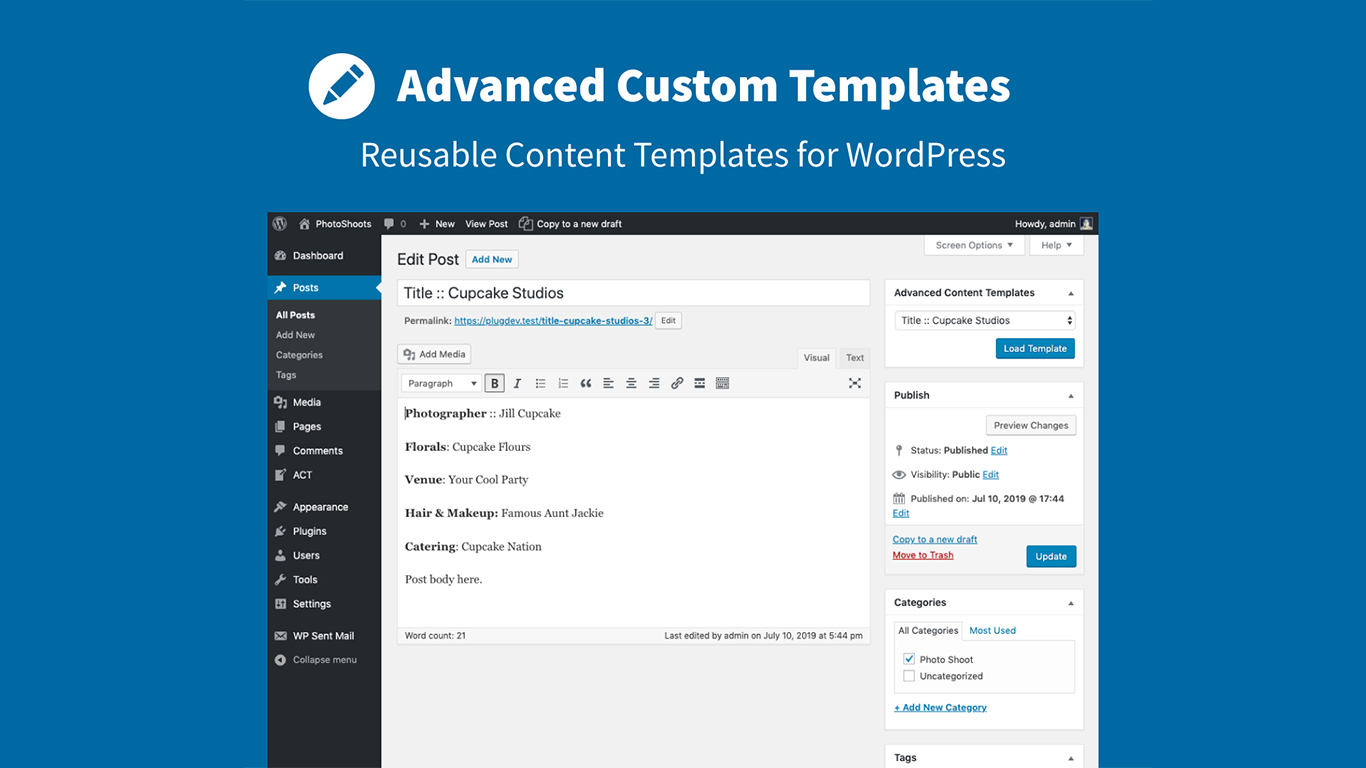Click Add New button beside Edit Post

(492, 259)
